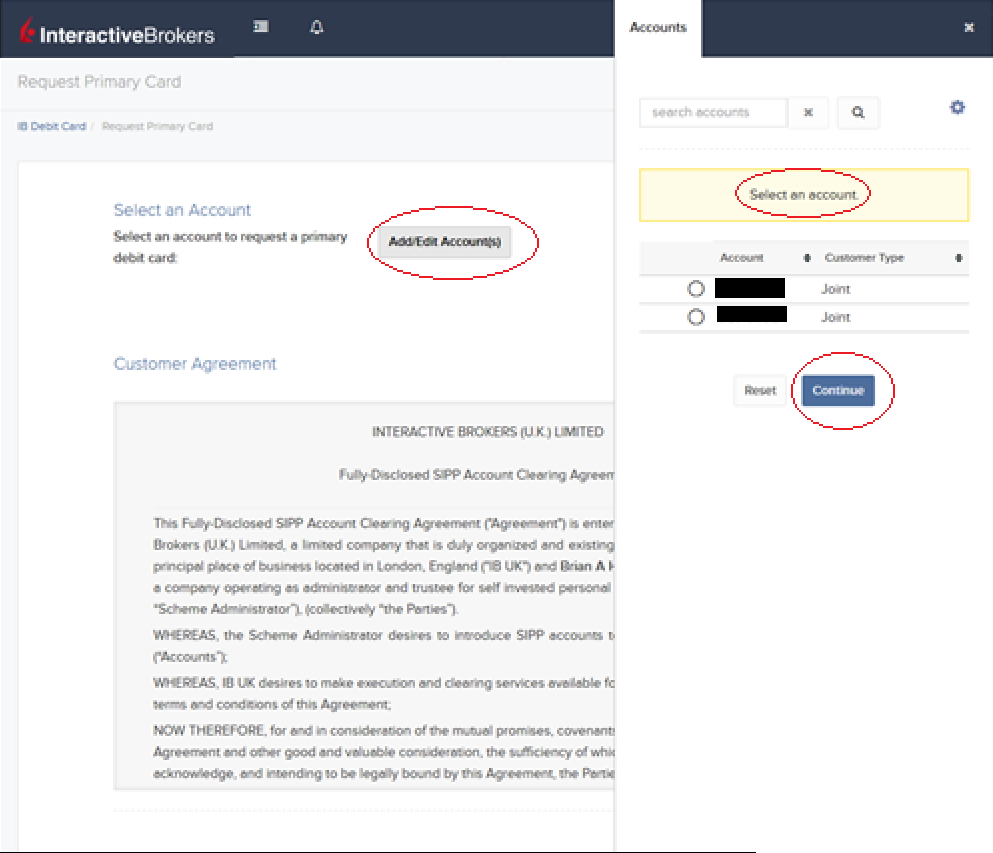Clear the account search with the x button

coord(808,113)
